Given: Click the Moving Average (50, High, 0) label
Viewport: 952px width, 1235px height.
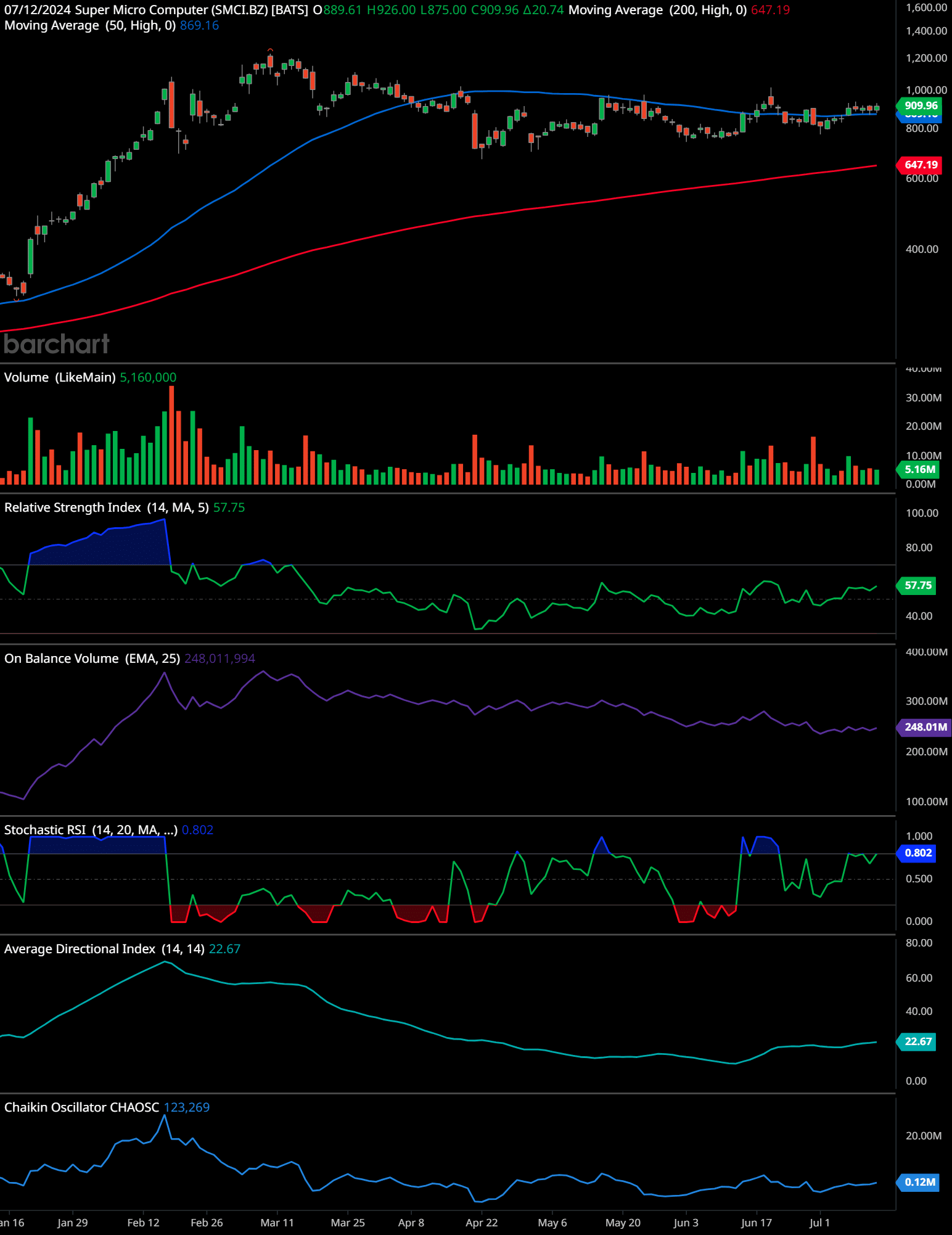Looking at the screenshot, I should pyautogui.click(x=90, y=25).
